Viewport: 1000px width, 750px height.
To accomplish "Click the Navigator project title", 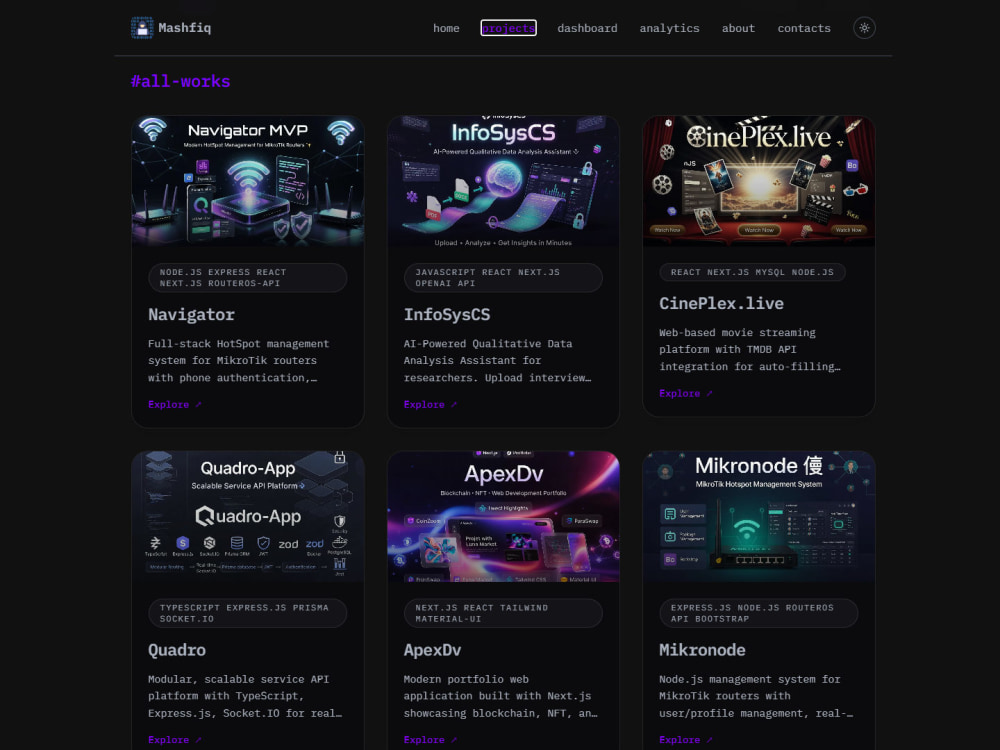I will point(191,314).
